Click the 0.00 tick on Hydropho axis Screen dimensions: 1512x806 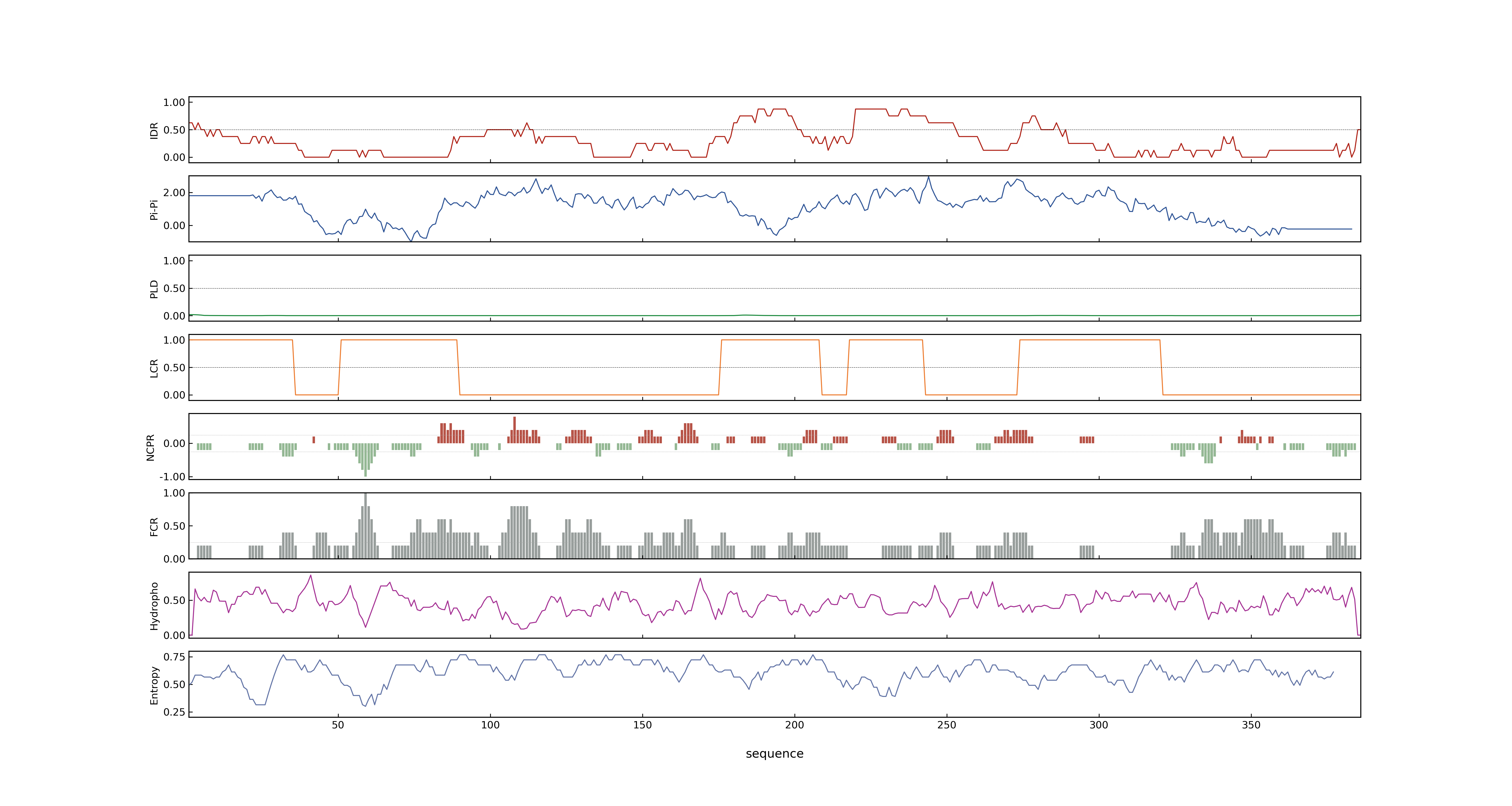(x=174, y=635)
